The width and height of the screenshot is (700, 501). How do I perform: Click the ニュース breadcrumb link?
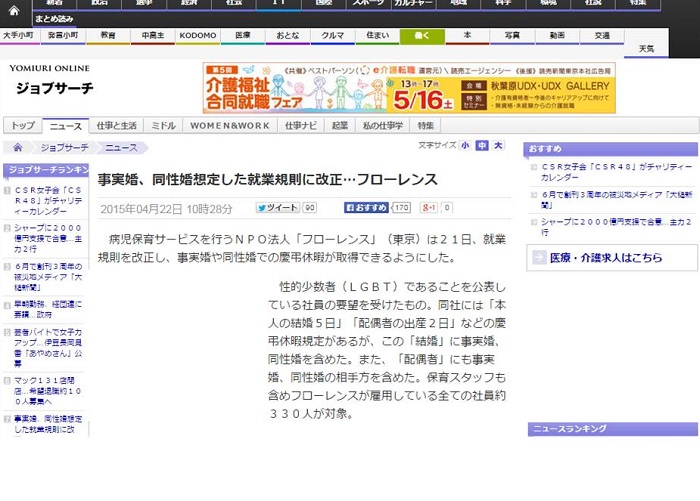(121, 147)
